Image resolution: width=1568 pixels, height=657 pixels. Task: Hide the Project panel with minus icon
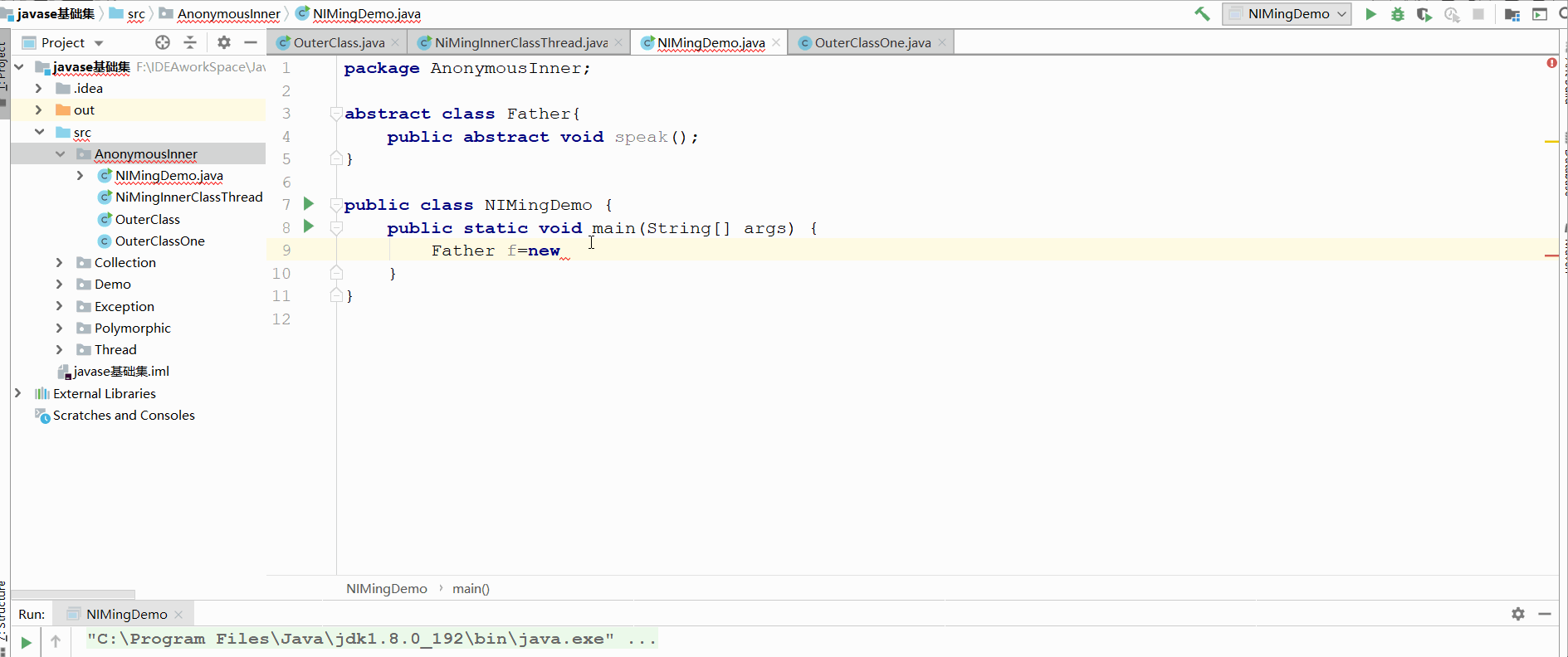point(251,42)
